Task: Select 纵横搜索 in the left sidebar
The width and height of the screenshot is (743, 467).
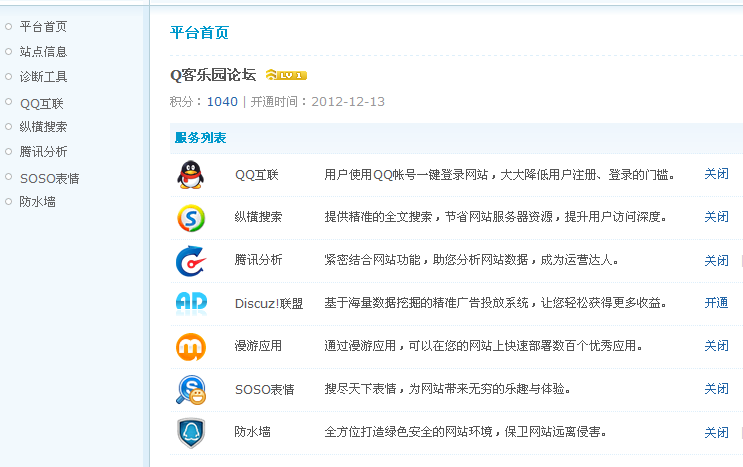Action: click(x=43, y=127)
